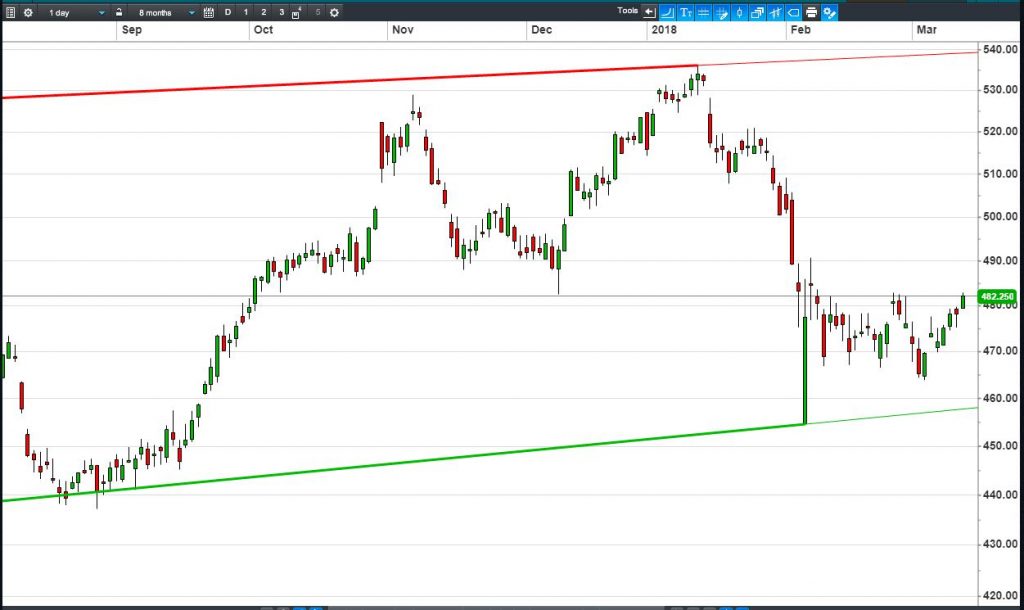Select the D layout preset
This screenshot has height=610, width=1024.
(x=228, y=12)
